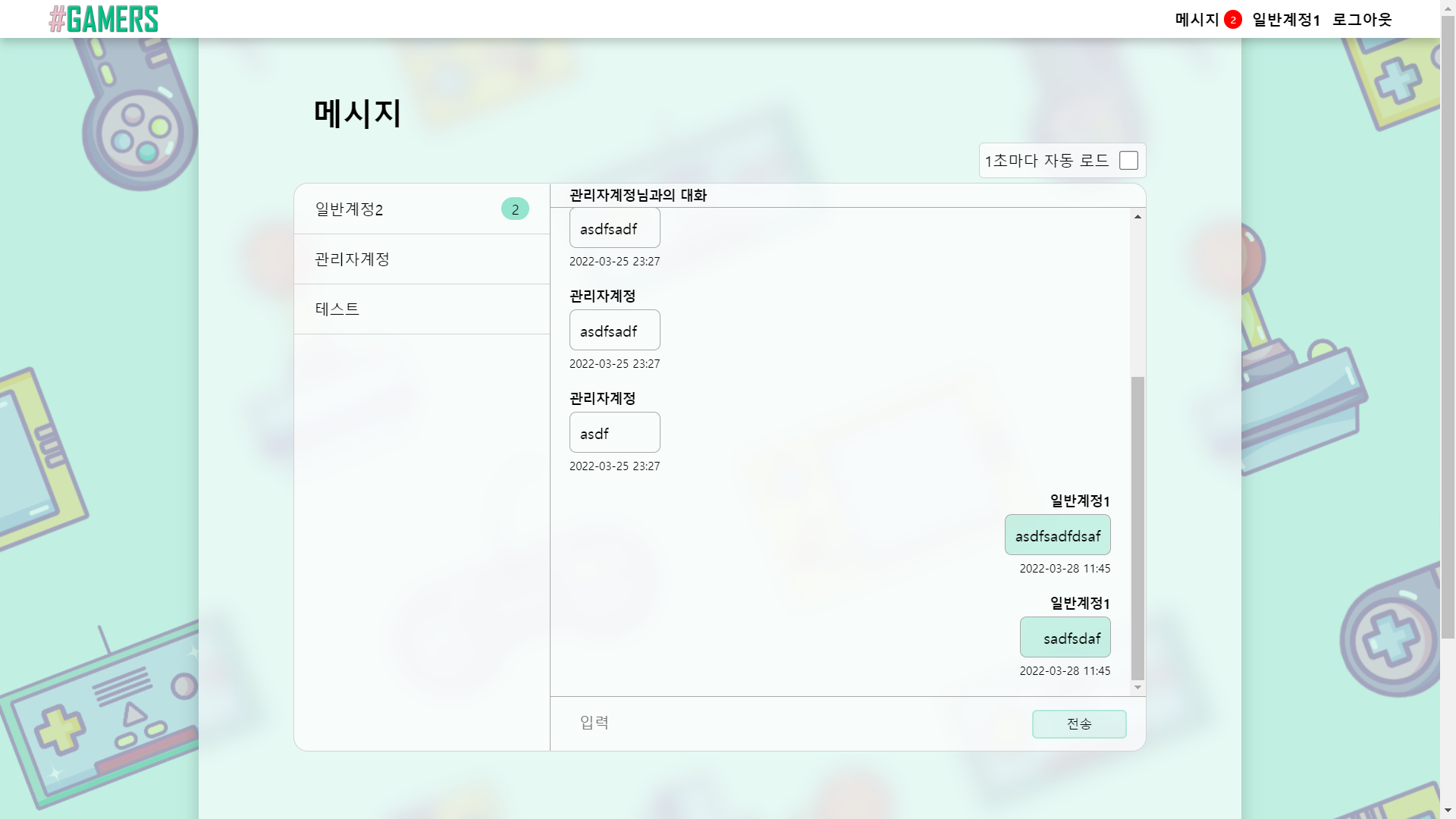Click the scrollbar up arrow in chat
Image resolution: width=1456 pixels, height=819 pixels.
[x=1136, y=217]
